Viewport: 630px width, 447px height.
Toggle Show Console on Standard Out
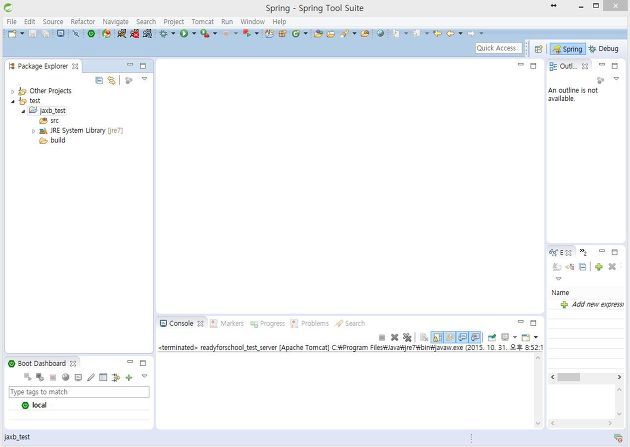coord(462,338)
